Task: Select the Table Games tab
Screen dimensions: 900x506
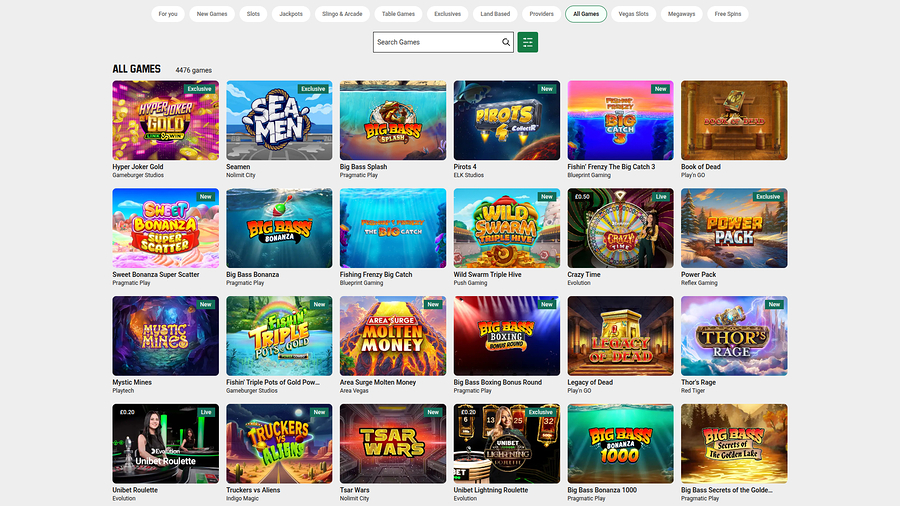Action: pos(398,14)
